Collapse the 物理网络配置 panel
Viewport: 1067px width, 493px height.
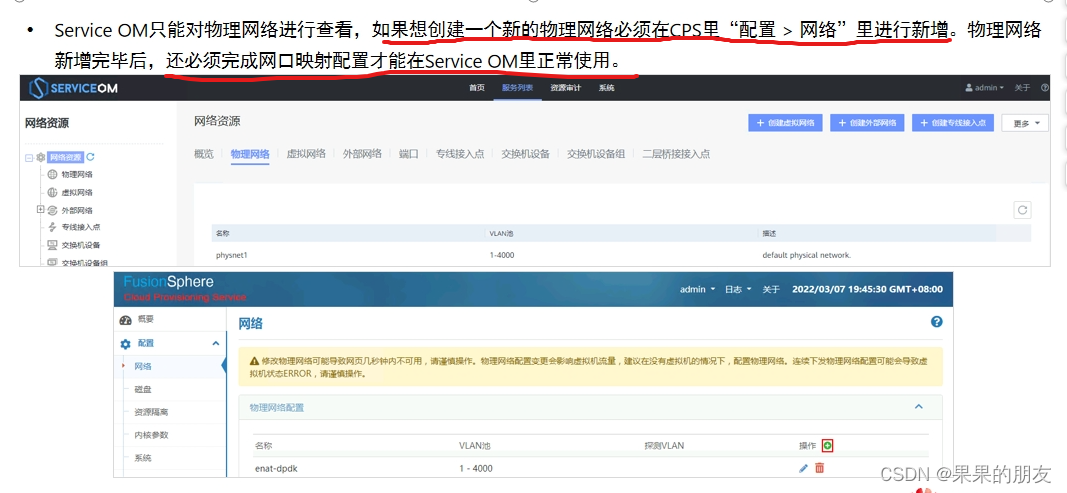pos(919,407)
